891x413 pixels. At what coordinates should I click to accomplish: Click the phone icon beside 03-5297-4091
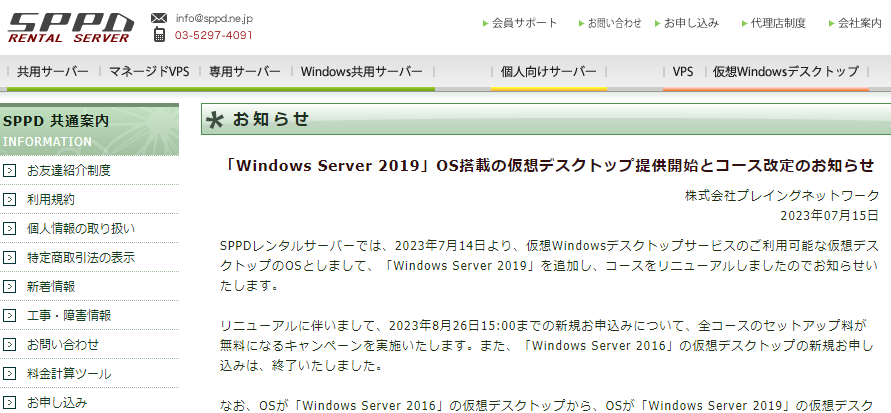[160, 35]
